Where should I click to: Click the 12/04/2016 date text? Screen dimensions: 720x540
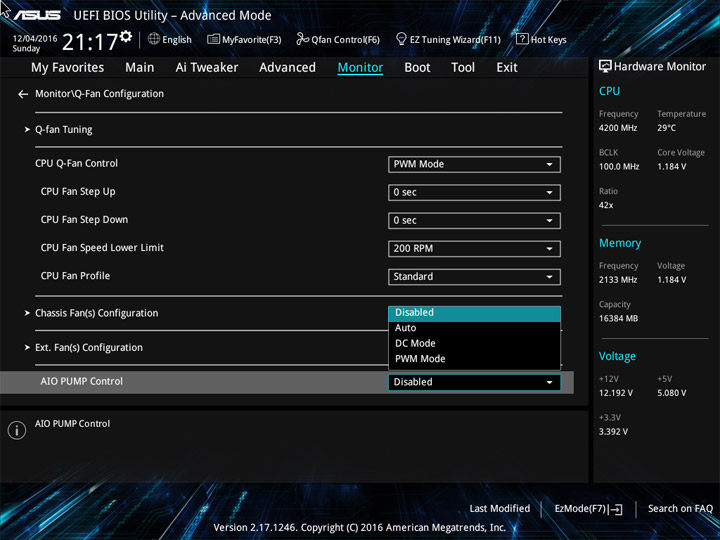pyautogui.click(x=35, y=39)
